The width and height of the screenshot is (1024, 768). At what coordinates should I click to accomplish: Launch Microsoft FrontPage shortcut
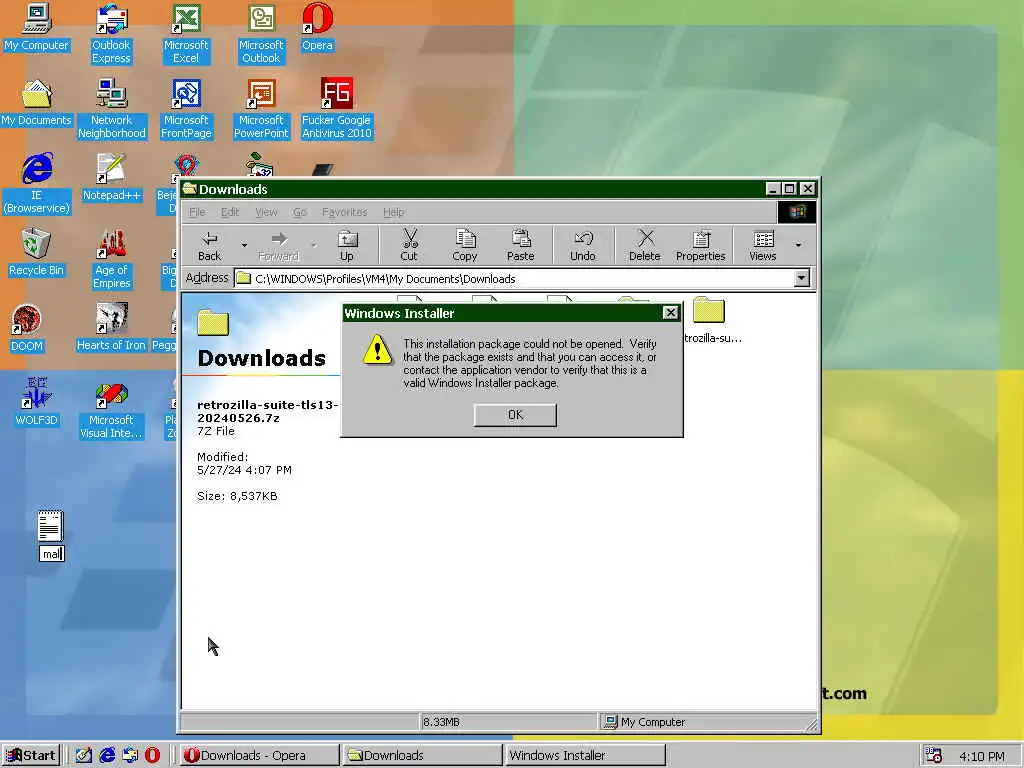[x=186, y=109]
